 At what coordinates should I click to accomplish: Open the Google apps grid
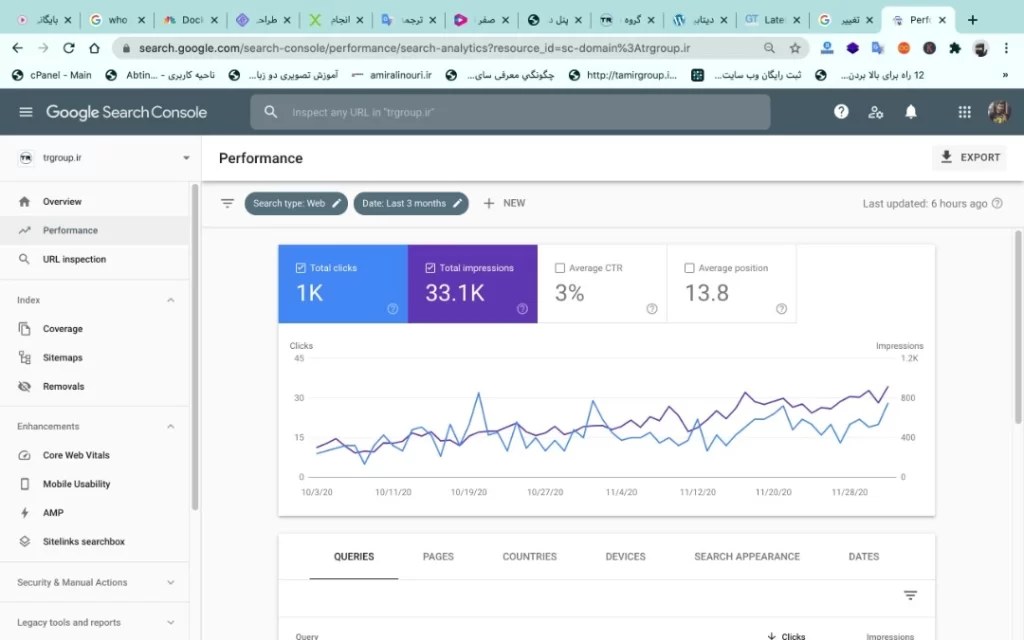pos(964,112)
